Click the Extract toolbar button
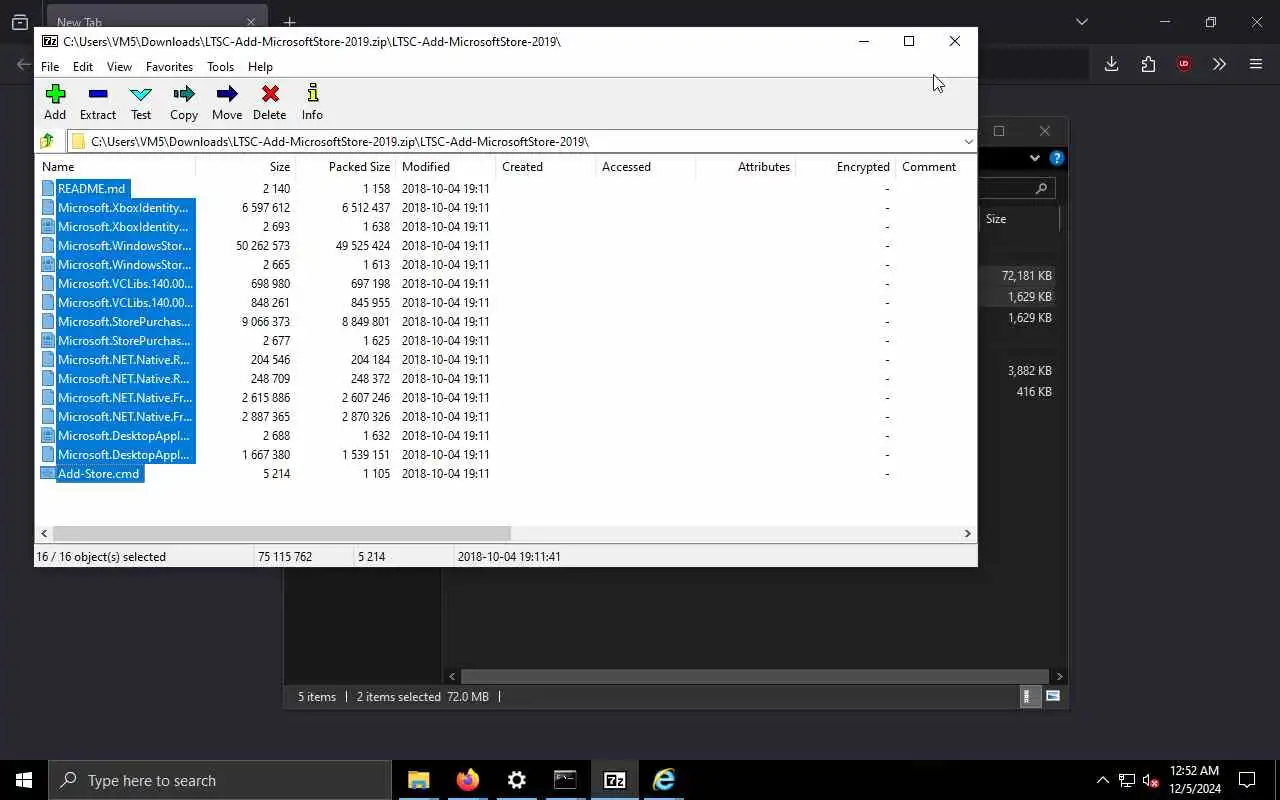 [98, 102]
